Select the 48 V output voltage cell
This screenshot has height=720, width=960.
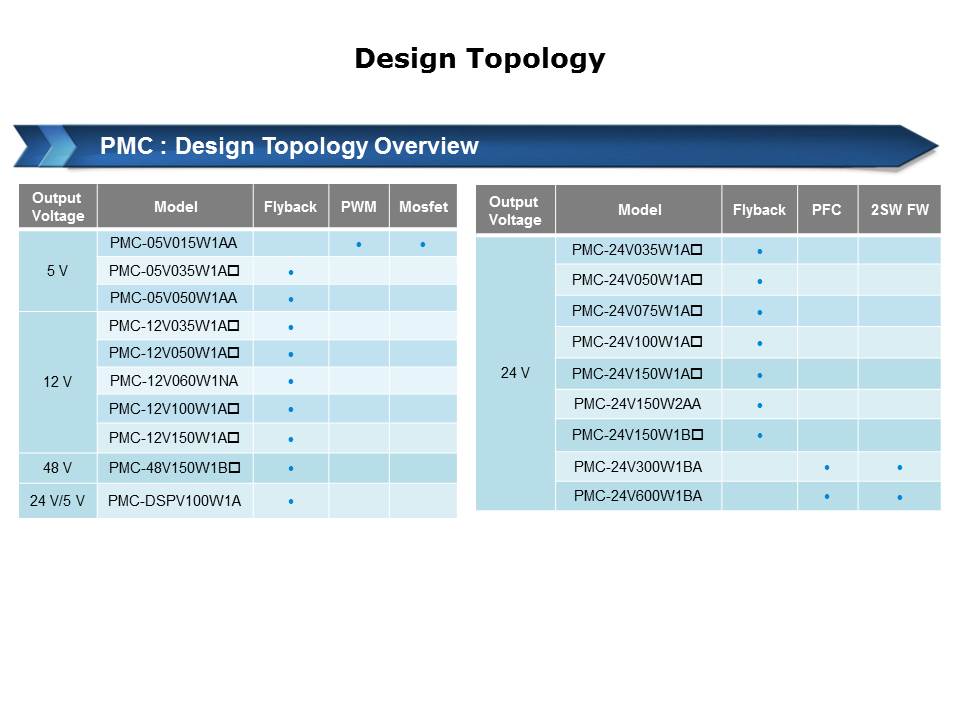tap(57, 468)
